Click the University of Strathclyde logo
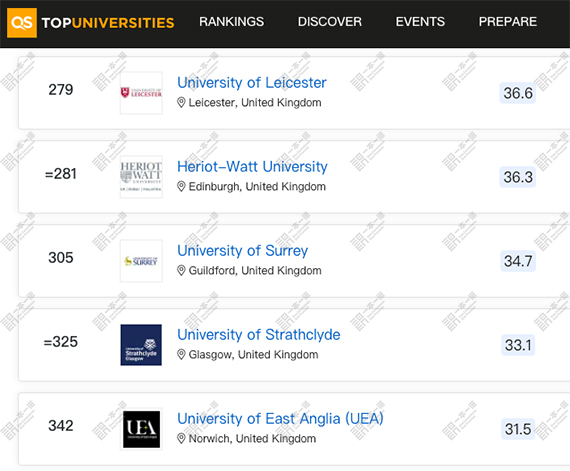 coord(141,345)
